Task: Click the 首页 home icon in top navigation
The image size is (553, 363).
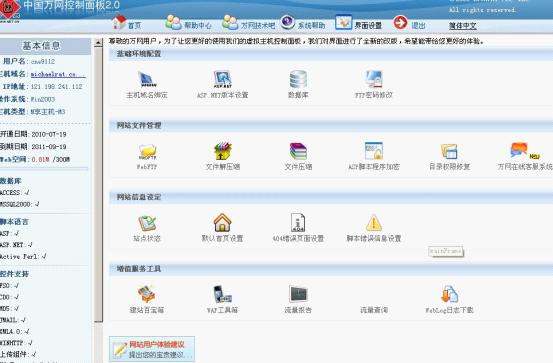Action: click(119, 22)
